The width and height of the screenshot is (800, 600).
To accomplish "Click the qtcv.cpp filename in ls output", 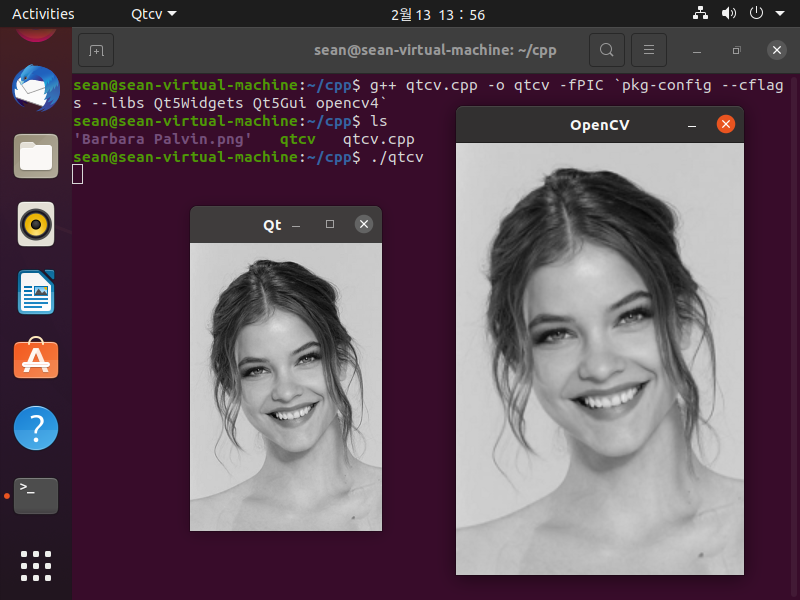I will coord(379,139).
